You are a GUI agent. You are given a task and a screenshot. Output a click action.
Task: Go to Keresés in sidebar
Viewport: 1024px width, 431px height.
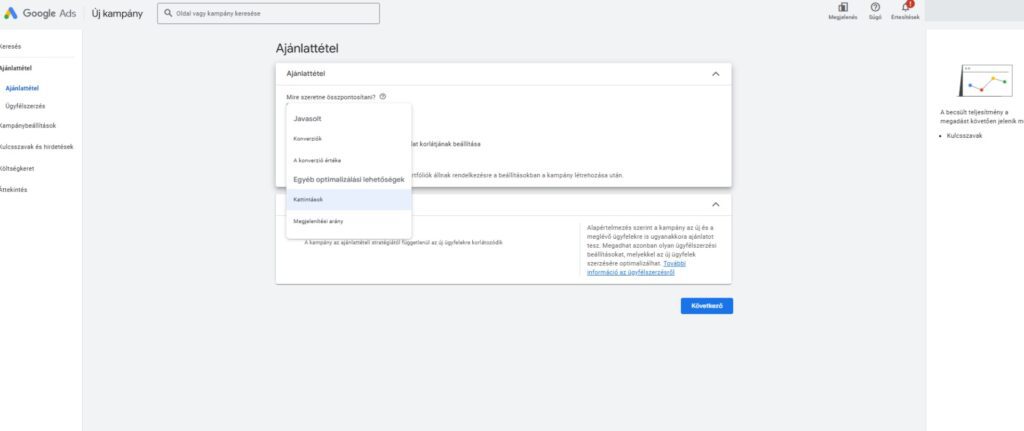(10, 47)
